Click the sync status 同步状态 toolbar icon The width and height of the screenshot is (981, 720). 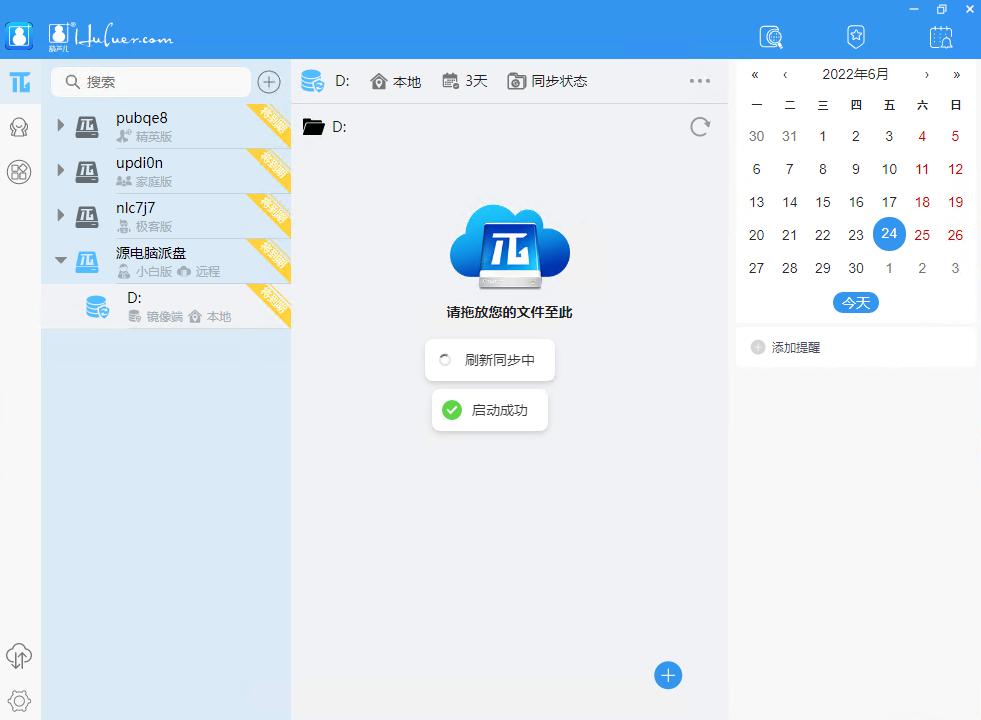tap(546, 81)
